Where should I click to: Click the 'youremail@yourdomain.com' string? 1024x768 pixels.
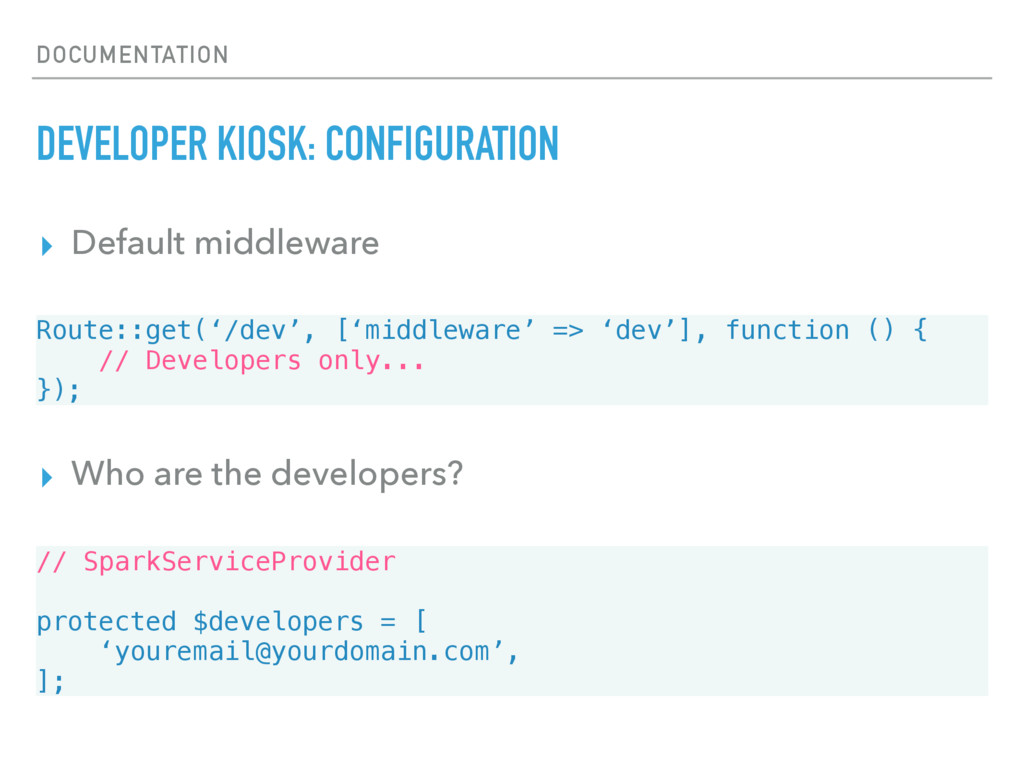pos(308,651)
